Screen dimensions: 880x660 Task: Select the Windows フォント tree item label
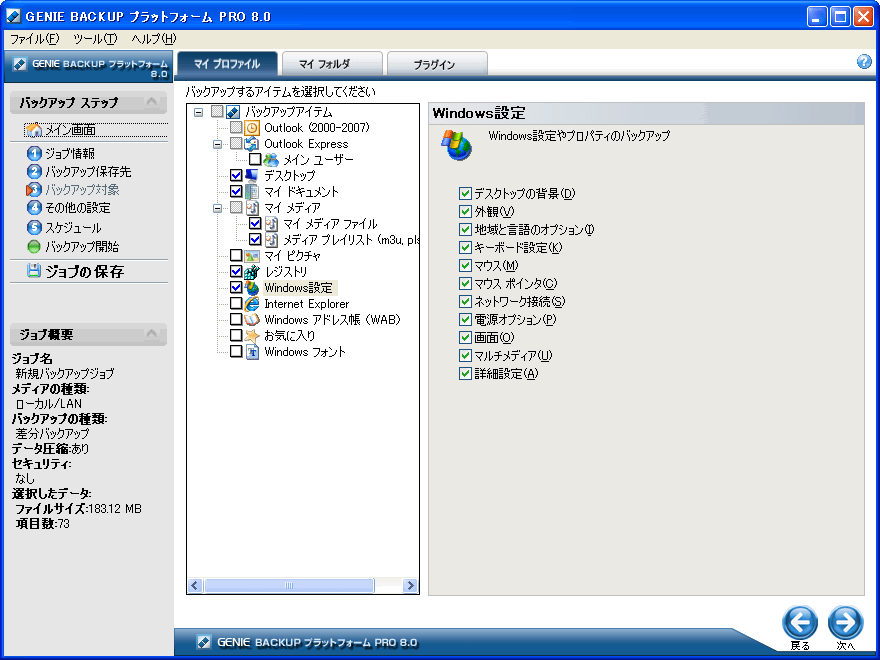pos(305,352)
